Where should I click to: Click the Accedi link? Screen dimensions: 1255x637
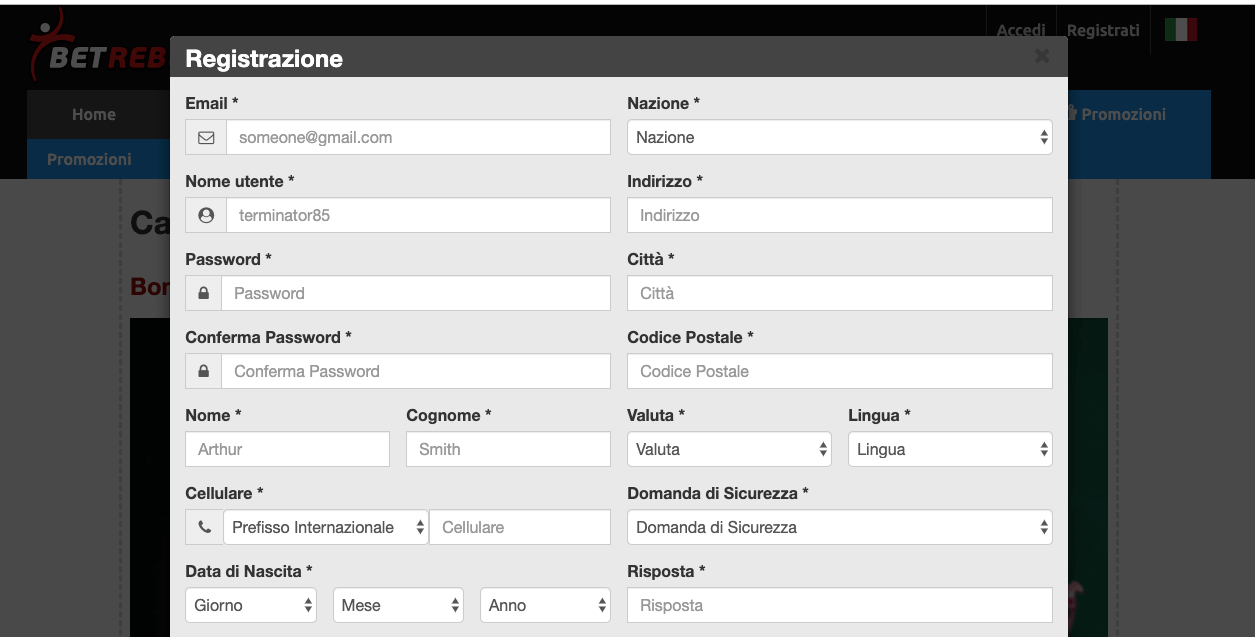[x=1021, y=30]
